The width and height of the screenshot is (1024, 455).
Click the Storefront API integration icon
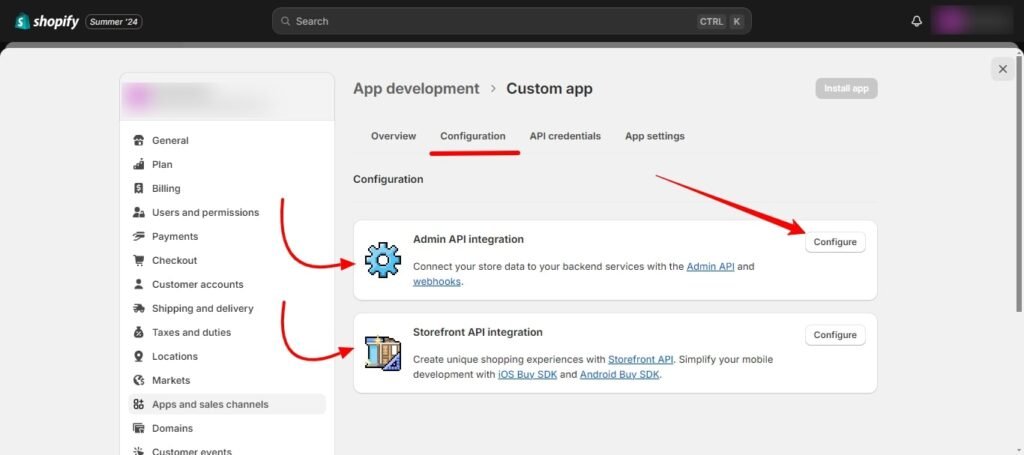point(383,353)
